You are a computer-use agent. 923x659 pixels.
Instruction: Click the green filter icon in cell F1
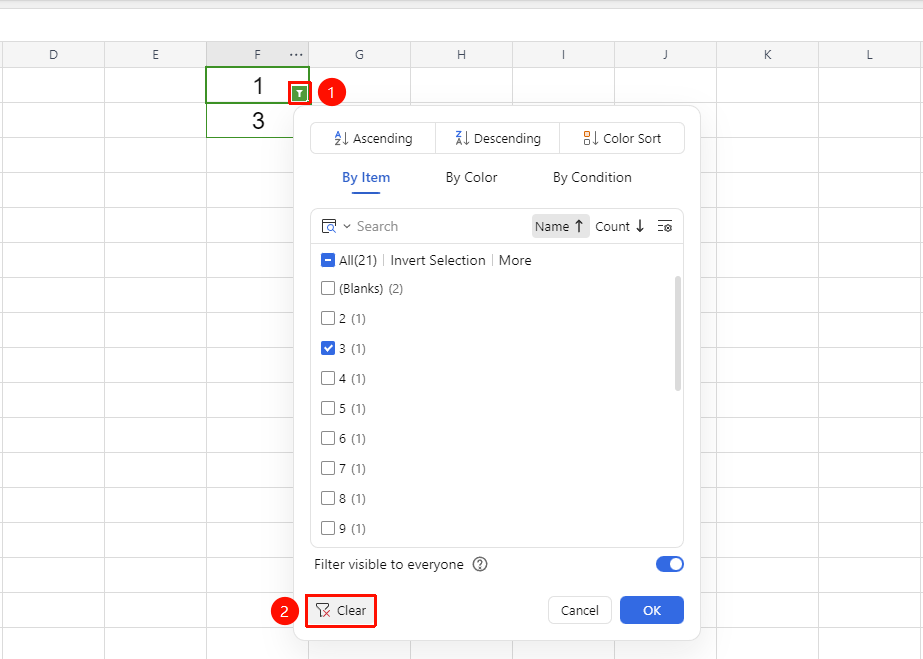(300, 93)
